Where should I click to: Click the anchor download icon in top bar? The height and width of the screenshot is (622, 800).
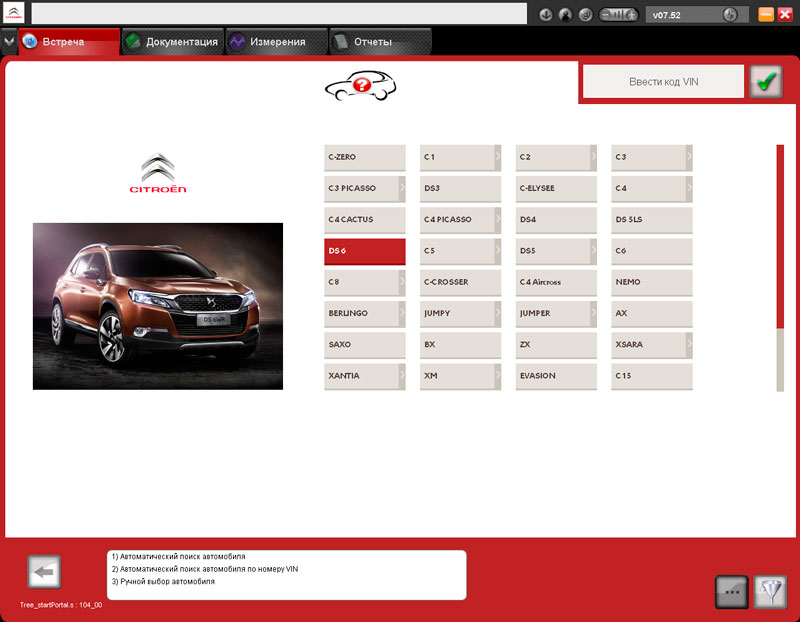point(546,15)
